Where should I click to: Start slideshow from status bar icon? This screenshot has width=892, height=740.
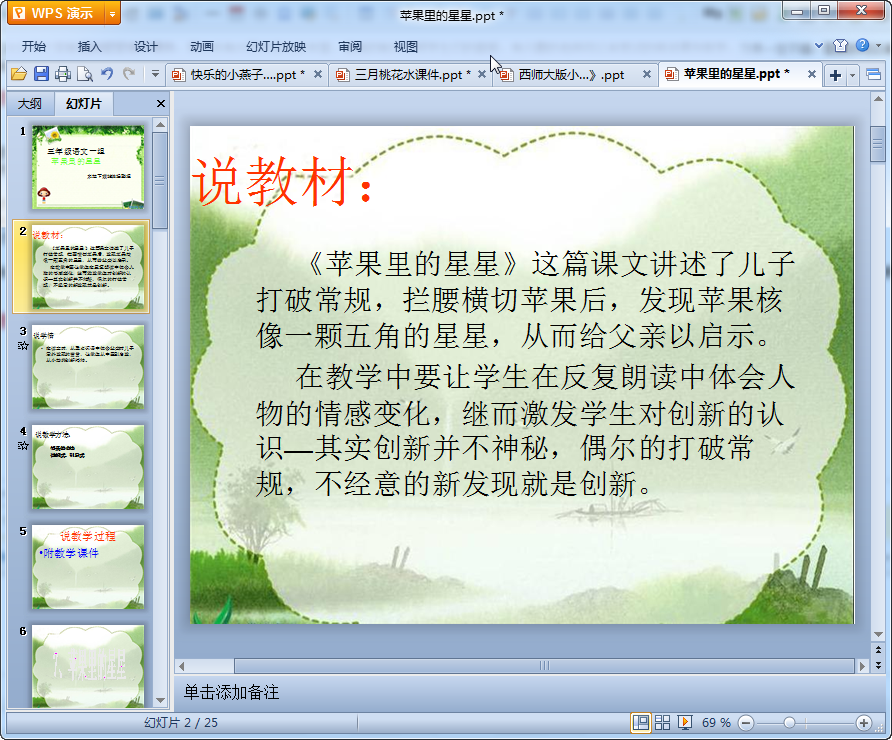click(685, 723)
